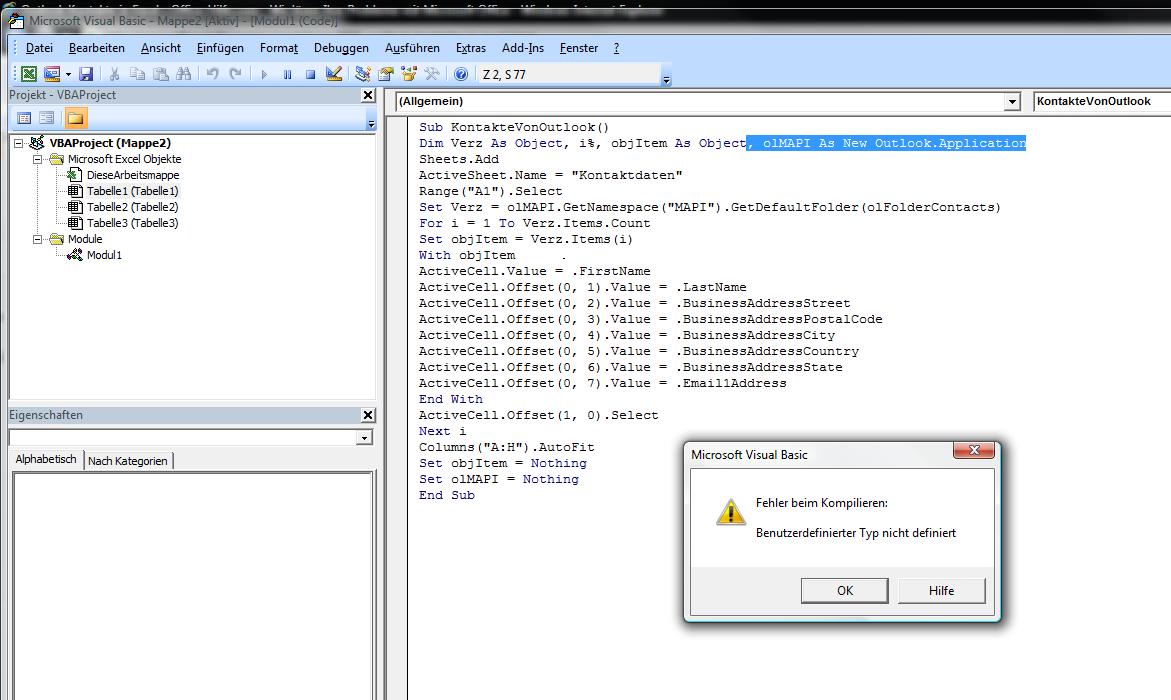Open the Project Explorer toolbar icon
The image size is (1171, 700).
[363, 74]
